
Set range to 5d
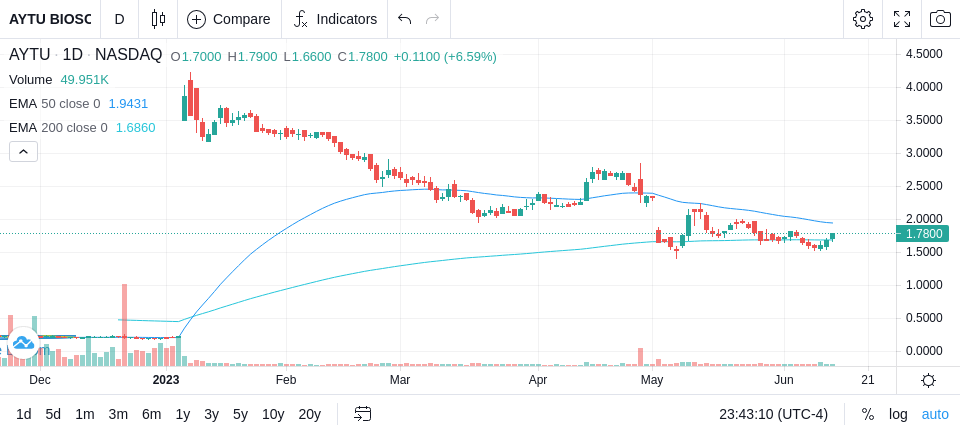(x=53, y=415)
